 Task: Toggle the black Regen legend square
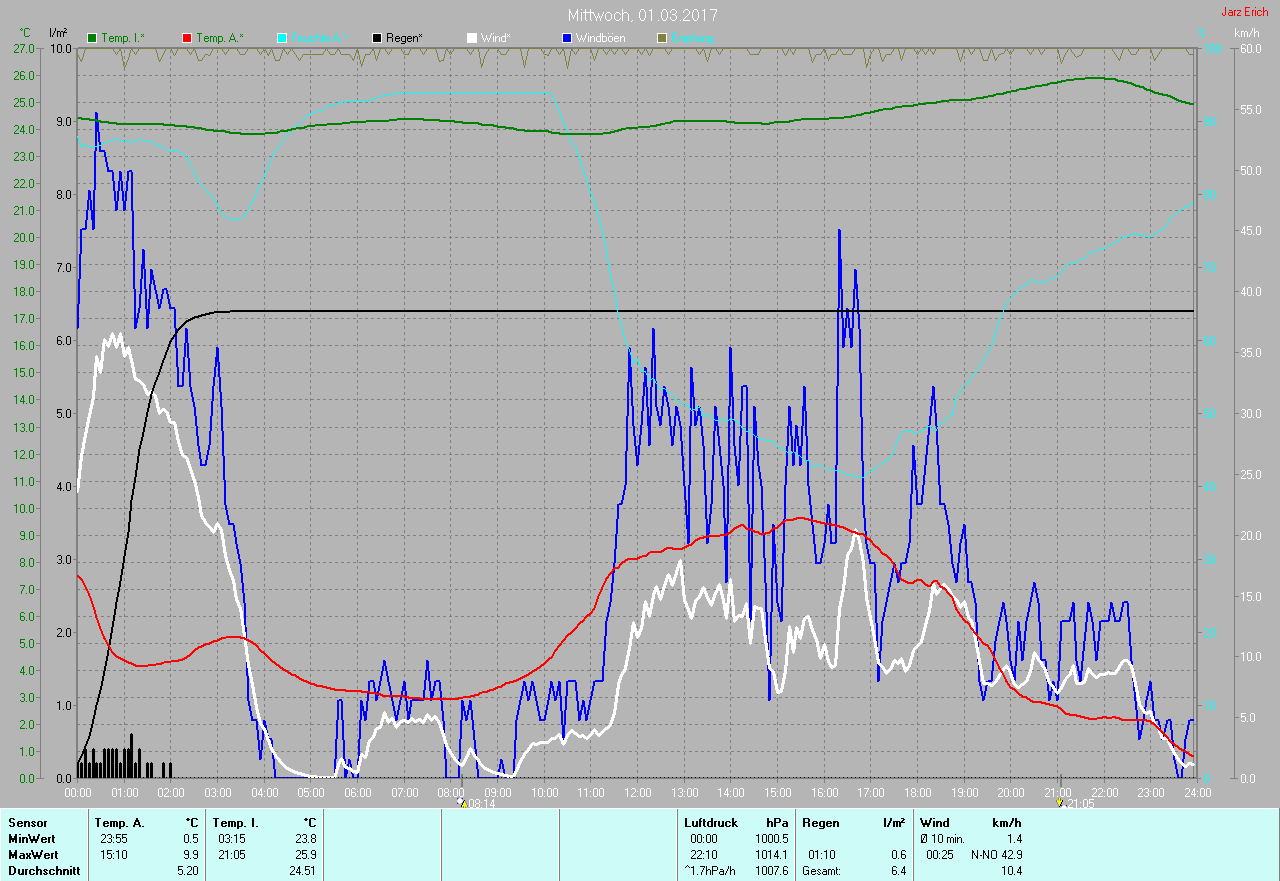tap(377, 38)
